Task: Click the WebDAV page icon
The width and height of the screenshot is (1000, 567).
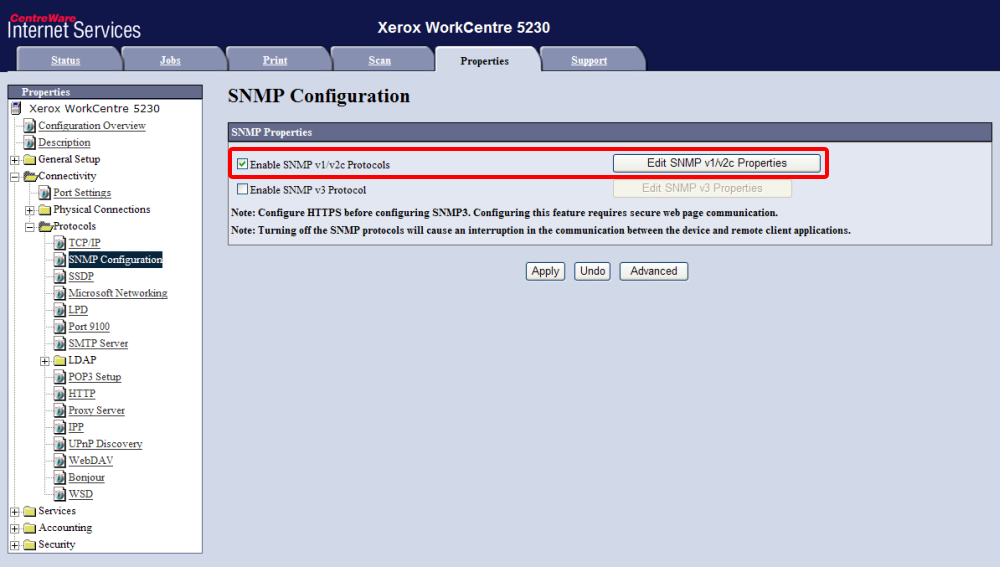Action: 59,461
